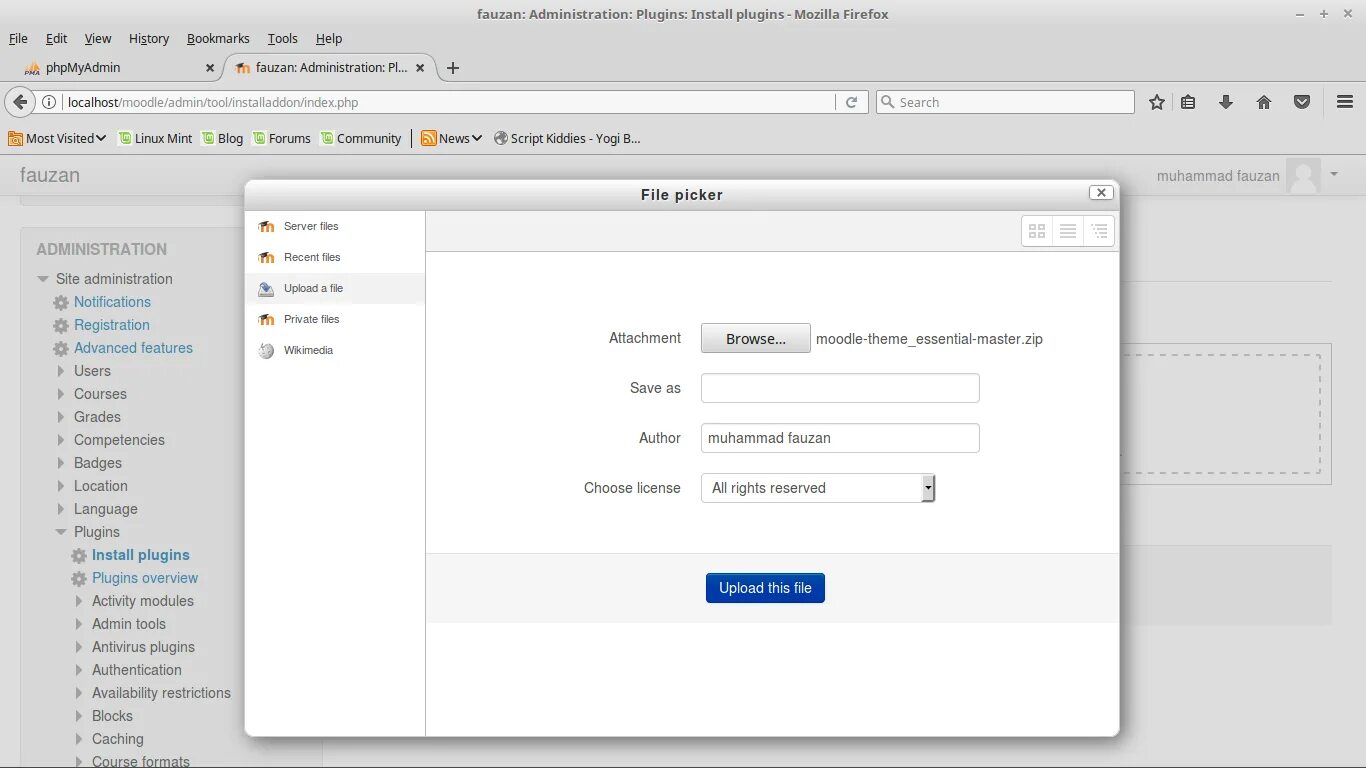Click Advanced features gear icon
The width and height of the screenshot is (1366, 768).
click(x=61, y=348)
